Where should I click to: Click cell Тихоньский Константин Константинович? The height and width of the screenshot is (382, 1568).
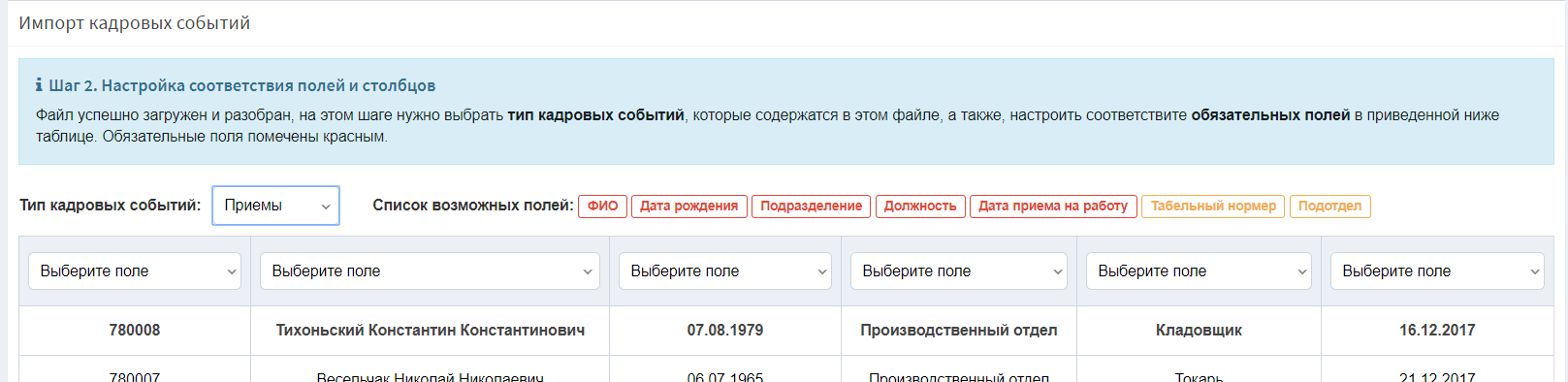431,331
